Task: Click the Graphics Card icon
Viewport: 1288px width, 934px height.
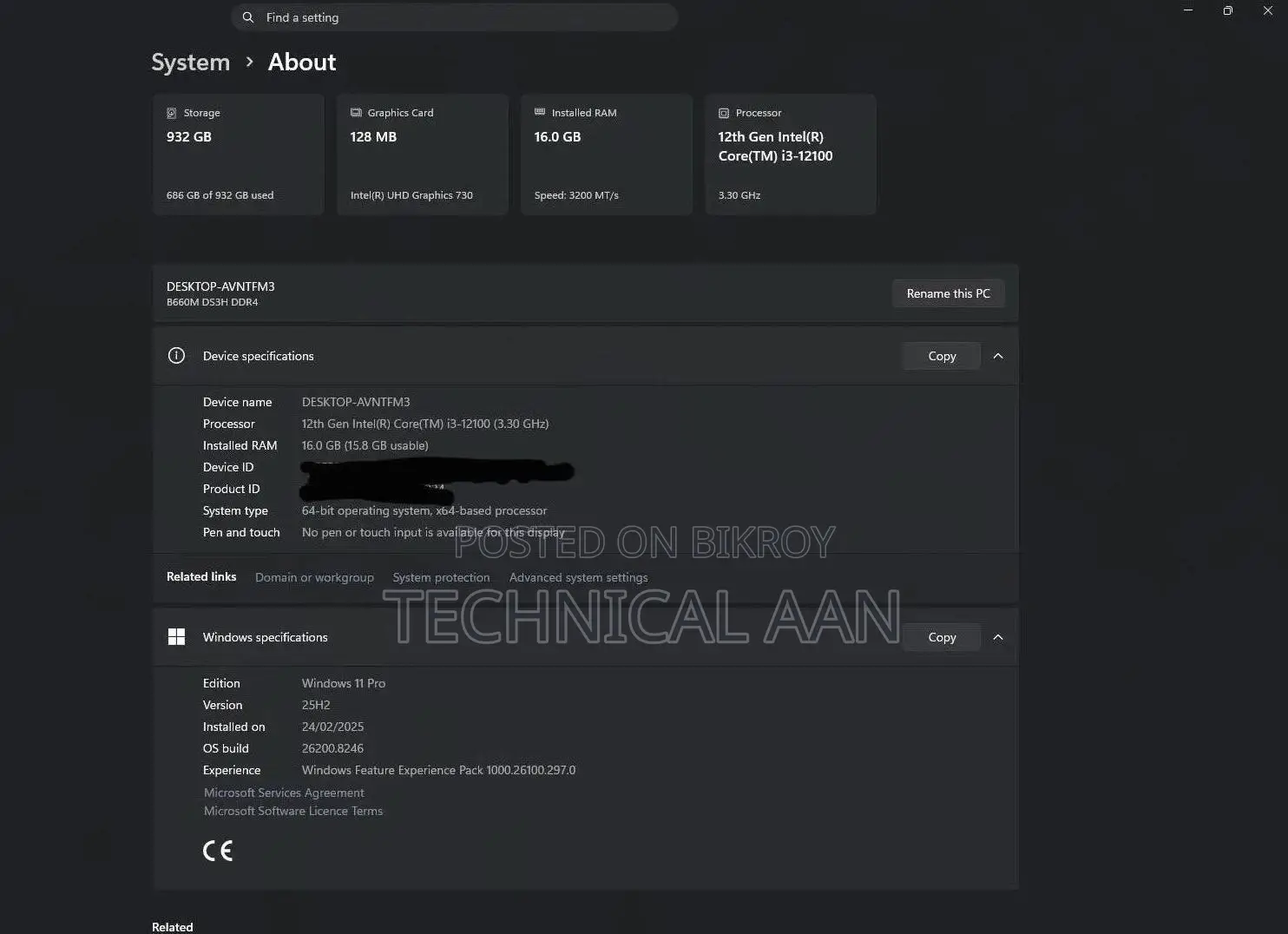Action: [356, 113]
